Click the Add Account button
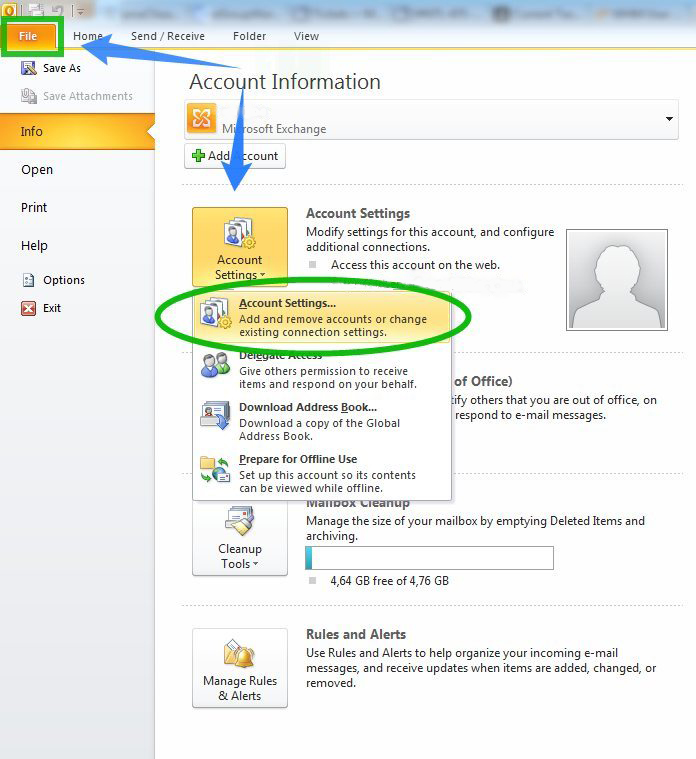Viewport: 696px width, 759px height. coord(235,156)
